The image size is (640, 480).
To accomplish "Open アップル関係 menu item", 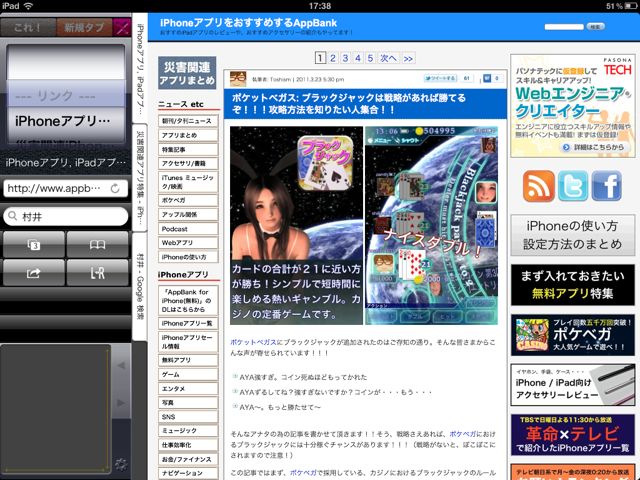I will tap(188, 215).
